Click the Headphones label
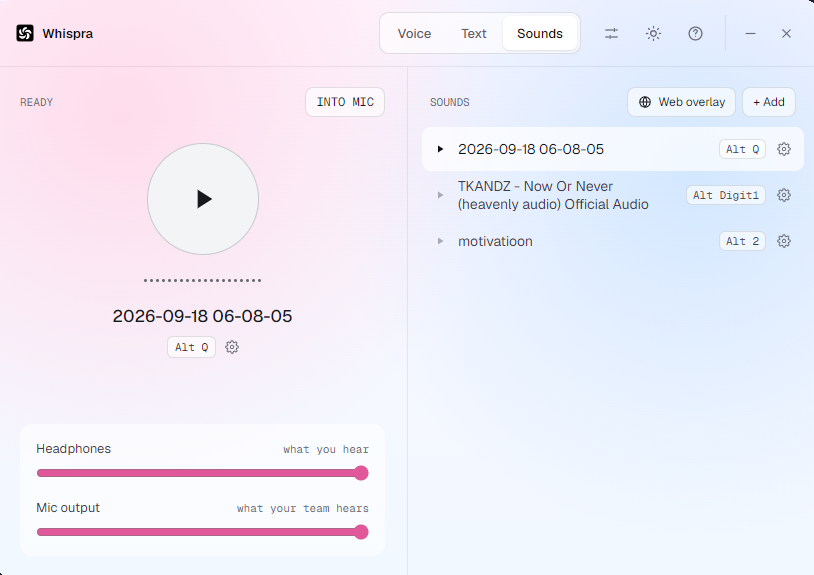The height and width of the screenshot is (575, 814). click(x=74, y=449)
